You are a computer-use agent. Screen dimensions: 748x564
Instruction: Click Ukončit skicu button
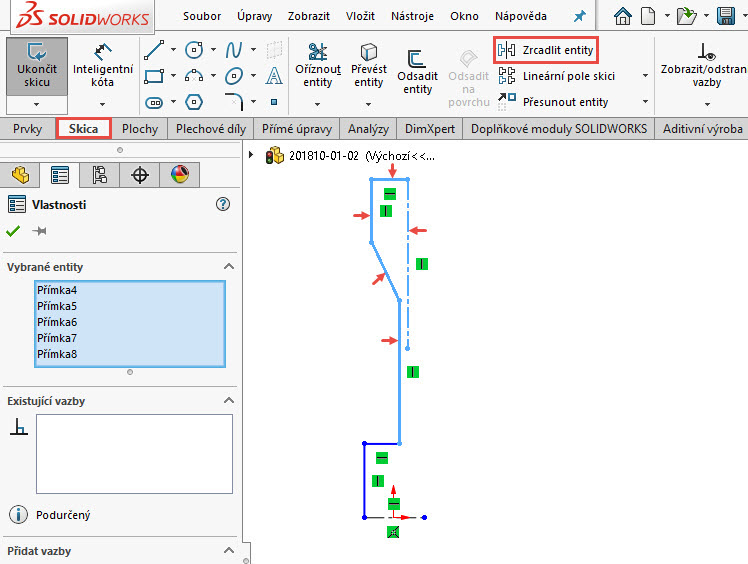tap(37, 66)
